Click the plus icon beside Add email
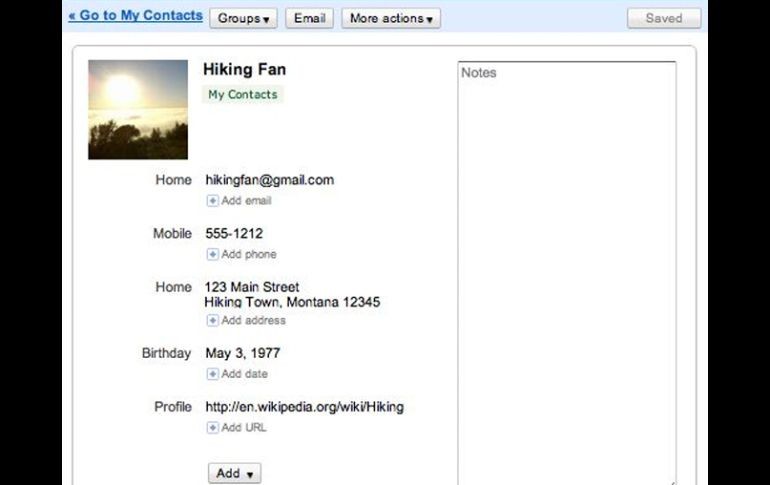770x485 pixels. (212, 201)
